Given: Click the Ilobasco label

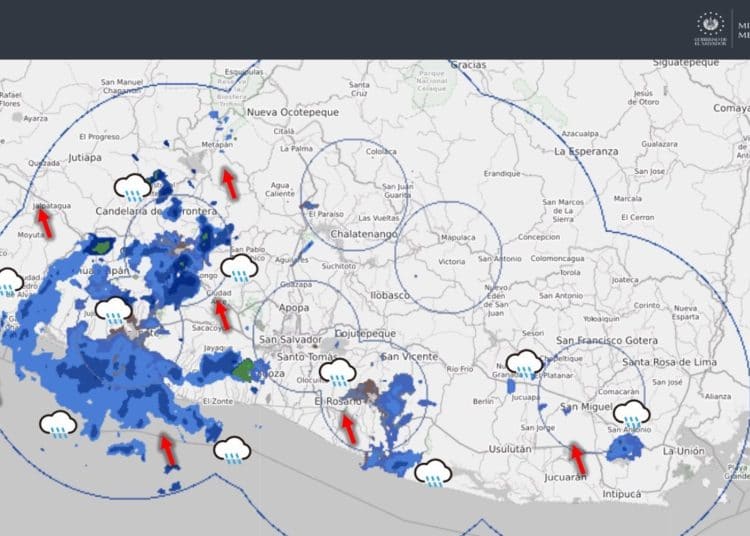Looking at the screenshot, I should point(390,295).
